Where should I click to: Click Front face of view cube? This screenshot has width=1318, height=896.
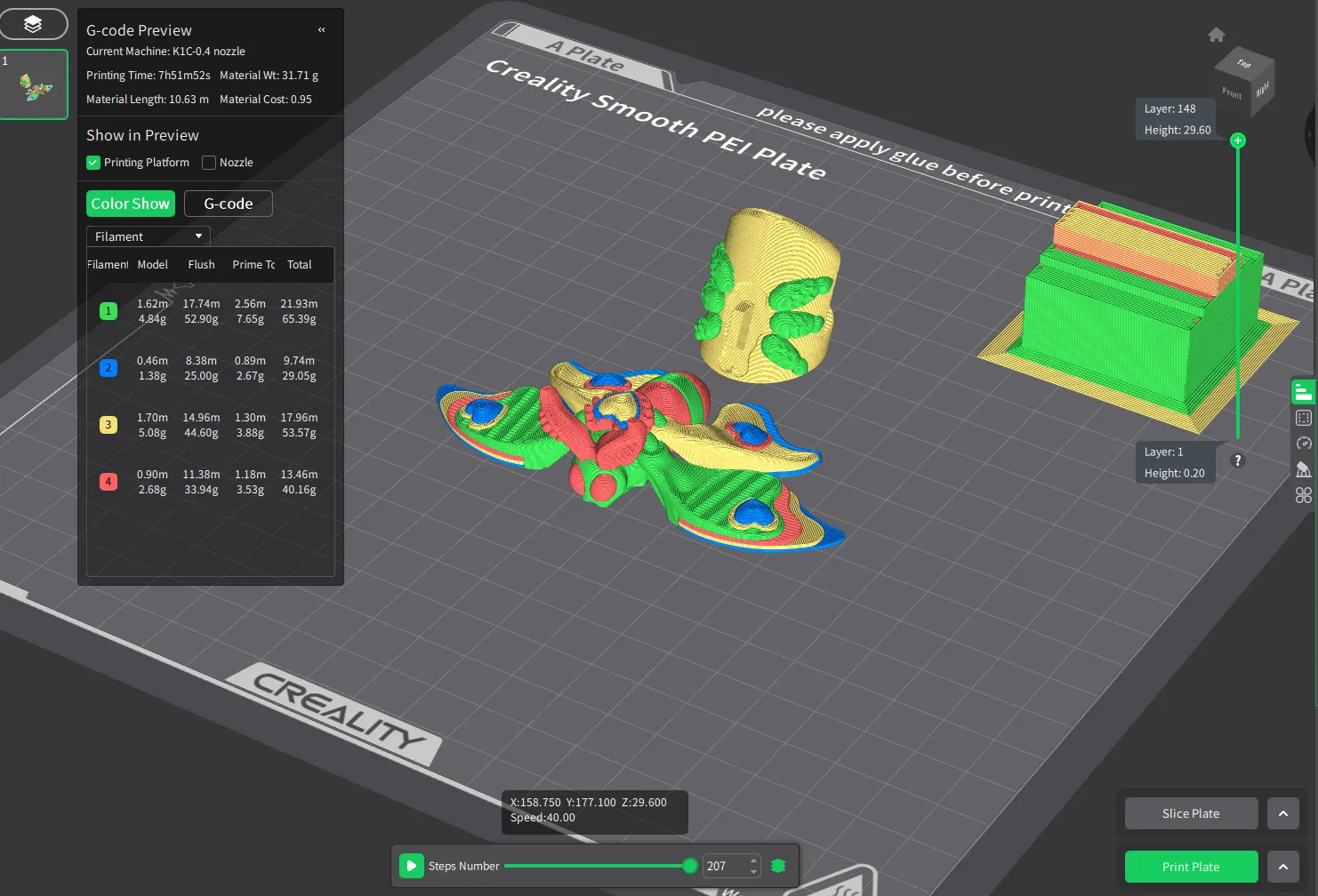(x=1233, y=94)
